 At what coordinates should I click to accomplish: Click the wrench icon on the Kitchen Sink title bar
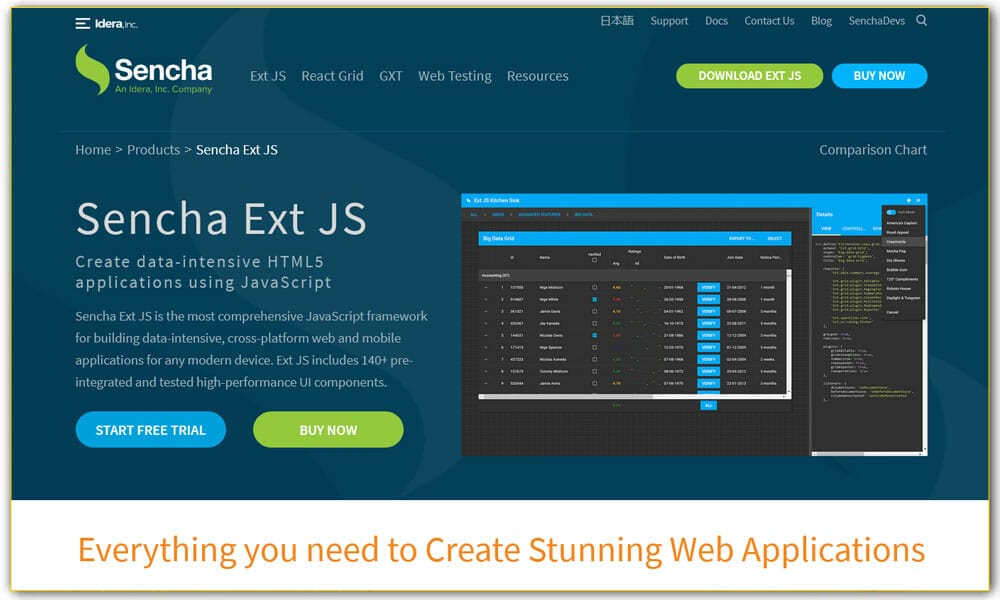pos(468,199)
